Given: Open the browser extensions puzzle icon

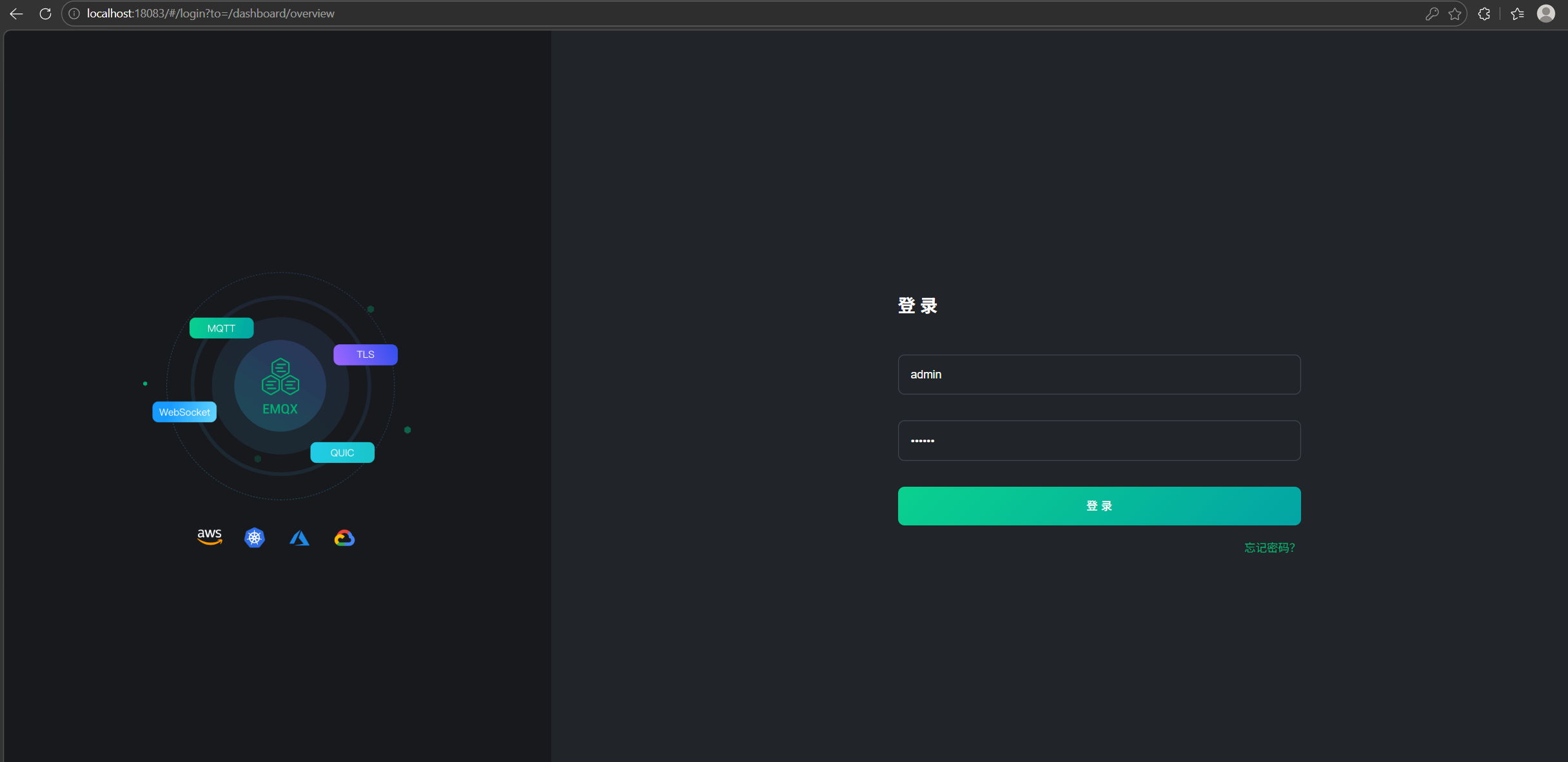Looking at the screenshot, I should point(1484,14).
